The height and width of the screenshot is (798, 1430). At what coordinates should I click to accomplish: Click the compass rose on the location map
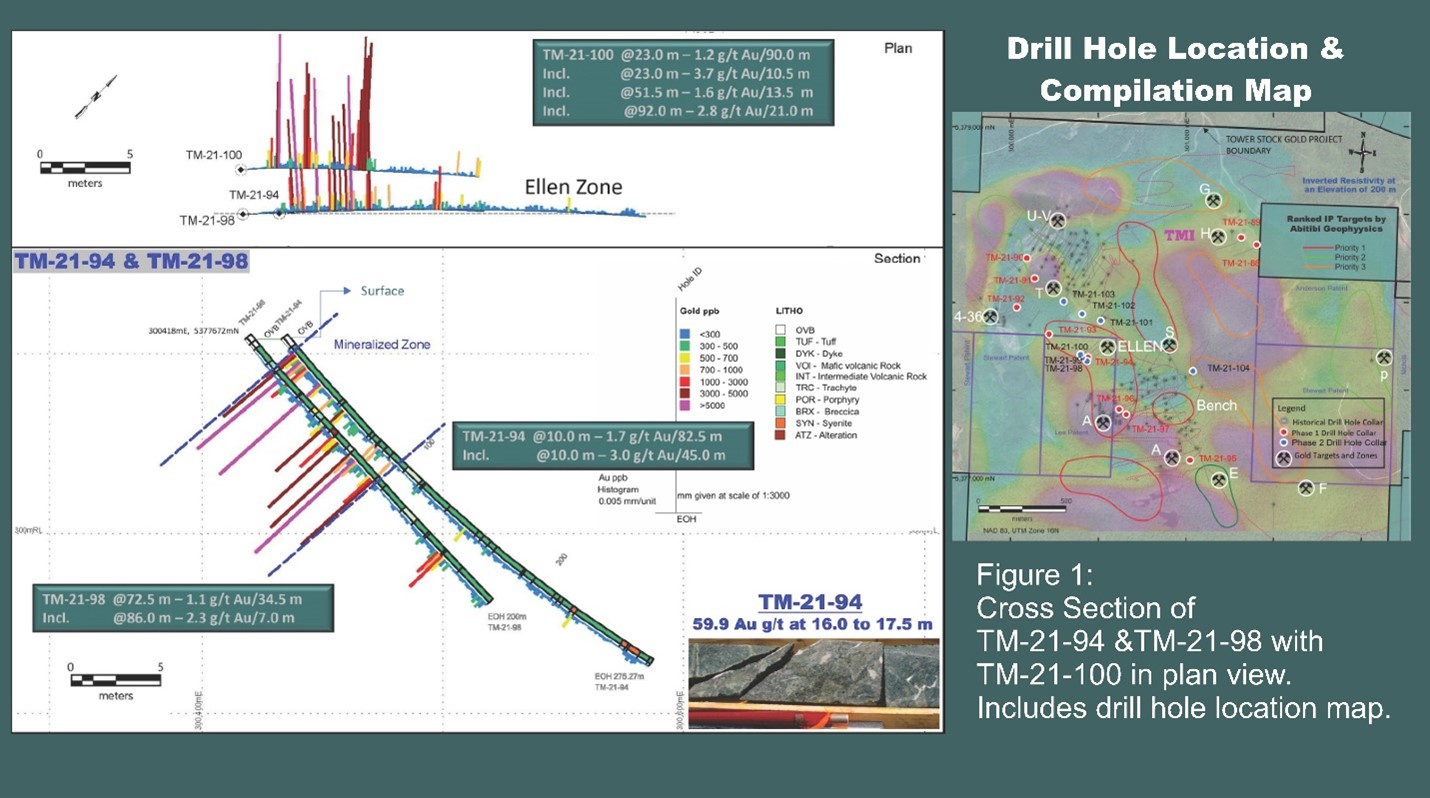click(x=1362, y=150)
